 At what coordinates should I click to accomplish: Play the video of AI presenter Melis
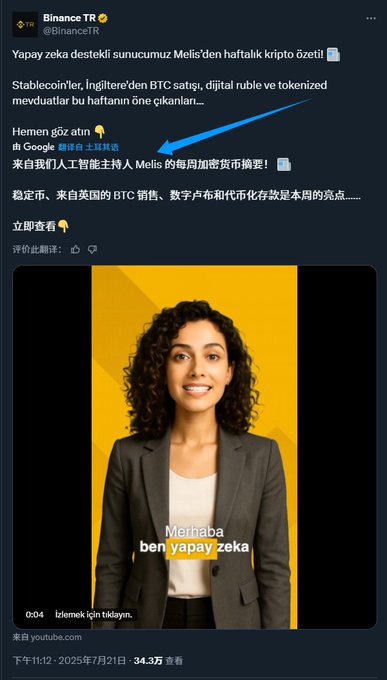point(194,447)
